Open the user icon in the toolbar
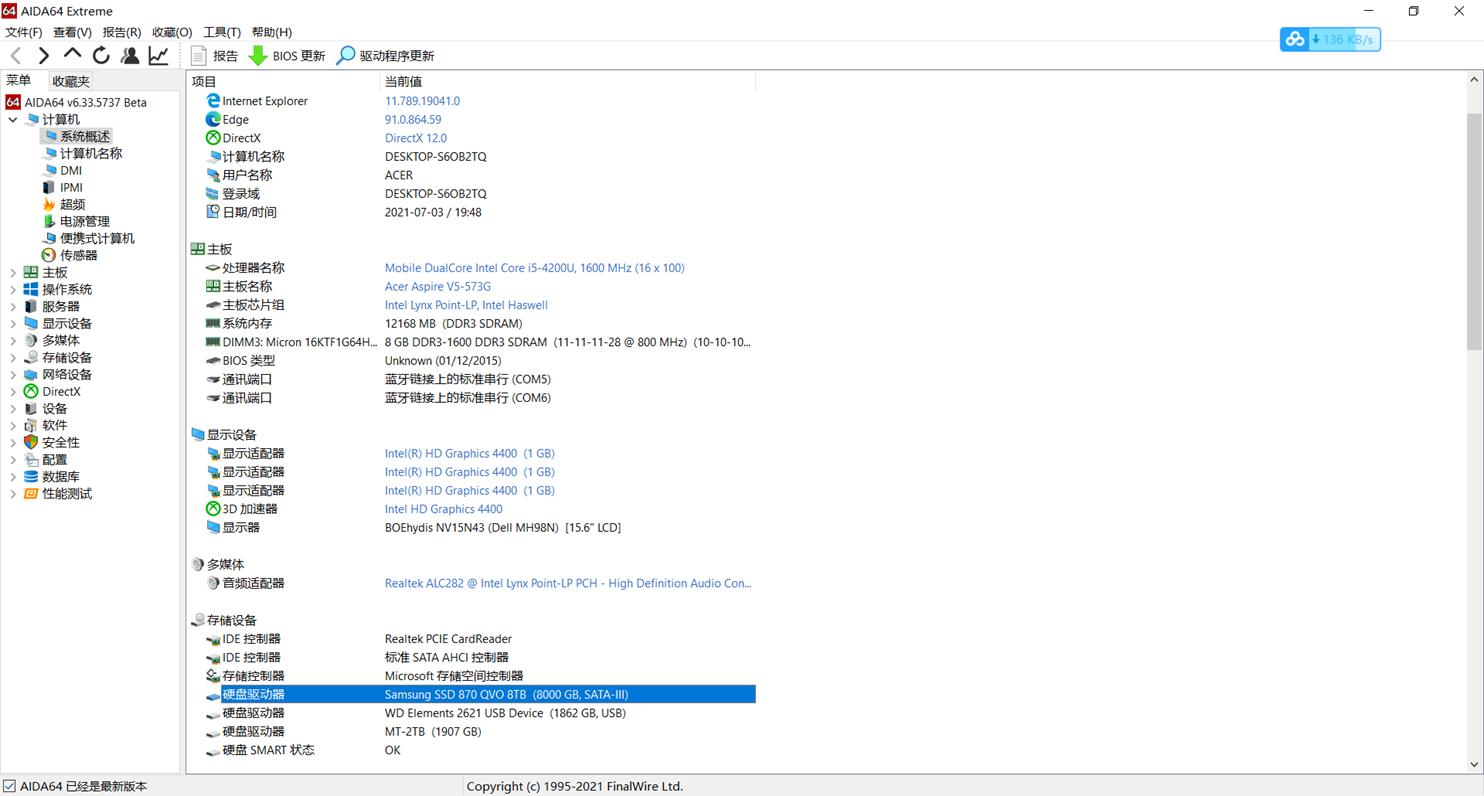Image resolution: width=1484 pixels, height=796 pixels. point(130,56)
